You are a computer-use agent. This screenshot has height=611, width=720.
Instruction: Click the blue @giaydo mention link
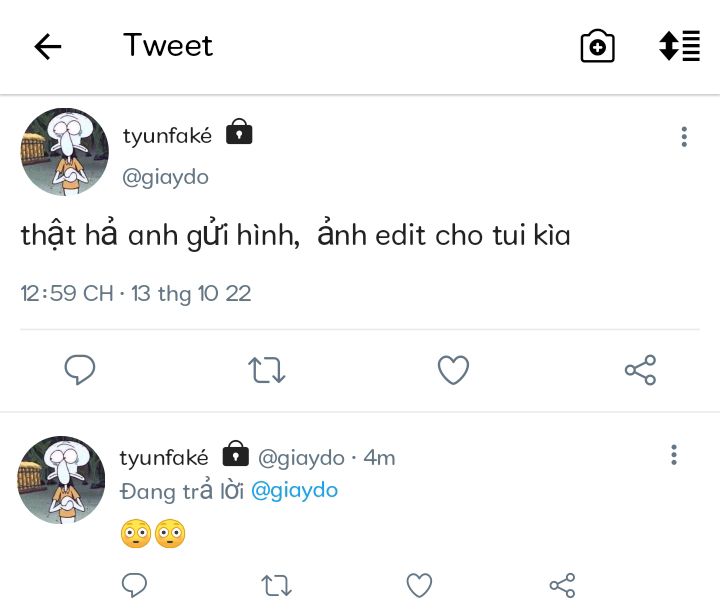[x=294, y=490]
